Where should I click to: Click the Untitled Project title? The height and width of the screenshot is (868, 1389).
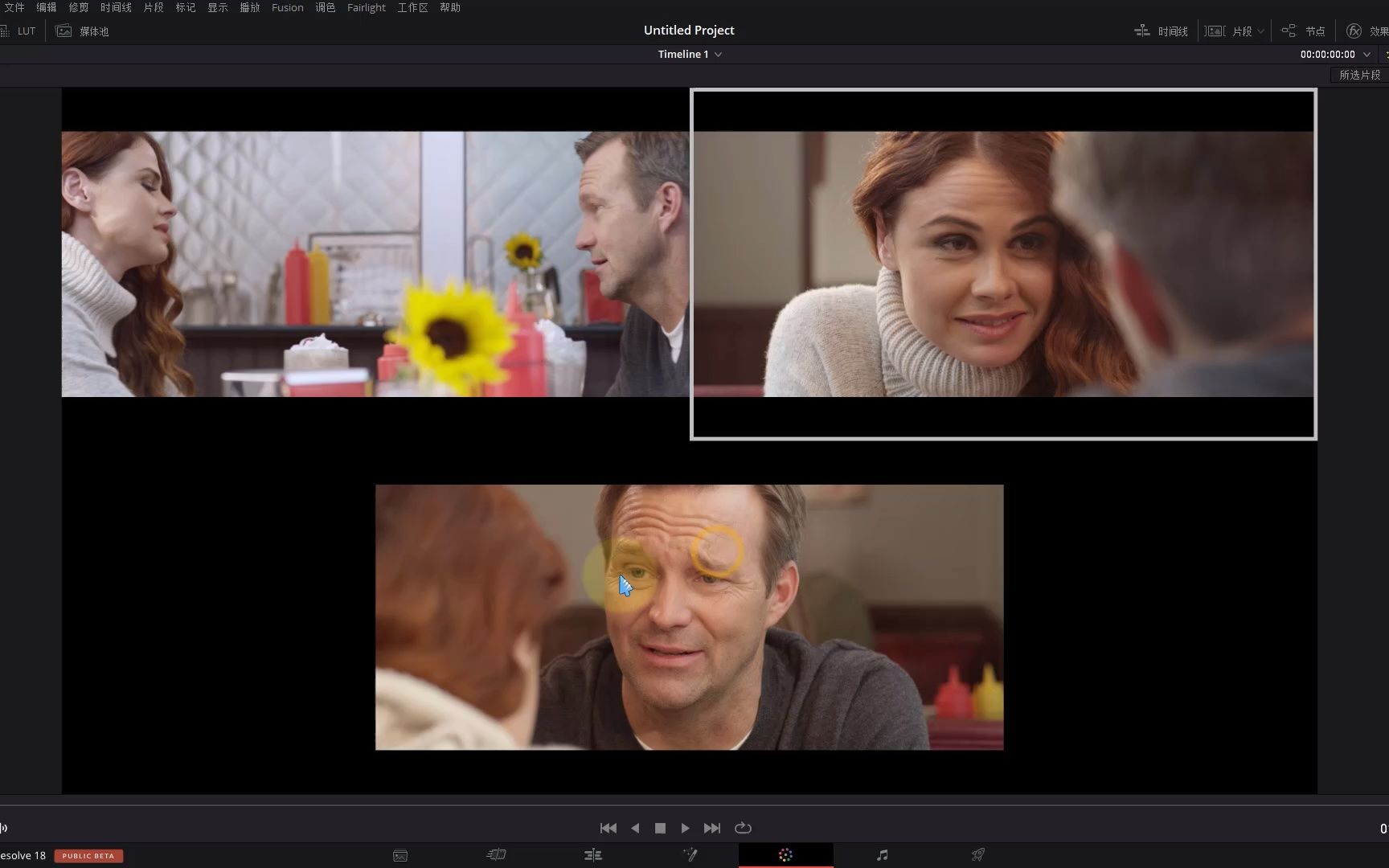point(689,30)
